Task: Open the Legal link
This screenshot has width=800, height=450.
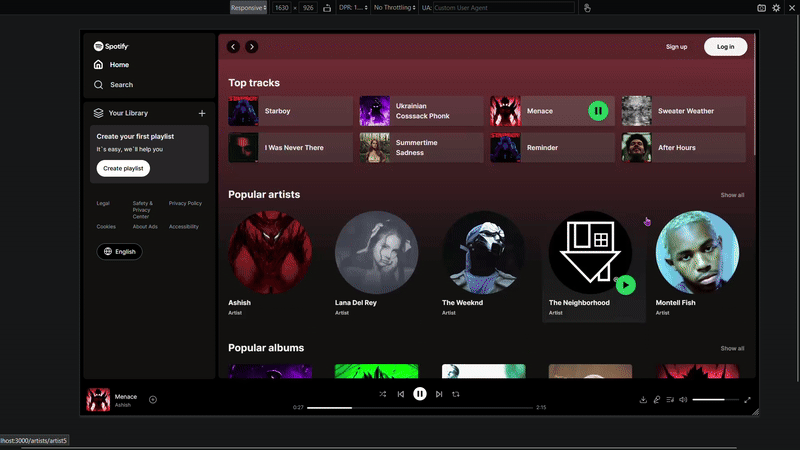Action: (x=103, y=203)
